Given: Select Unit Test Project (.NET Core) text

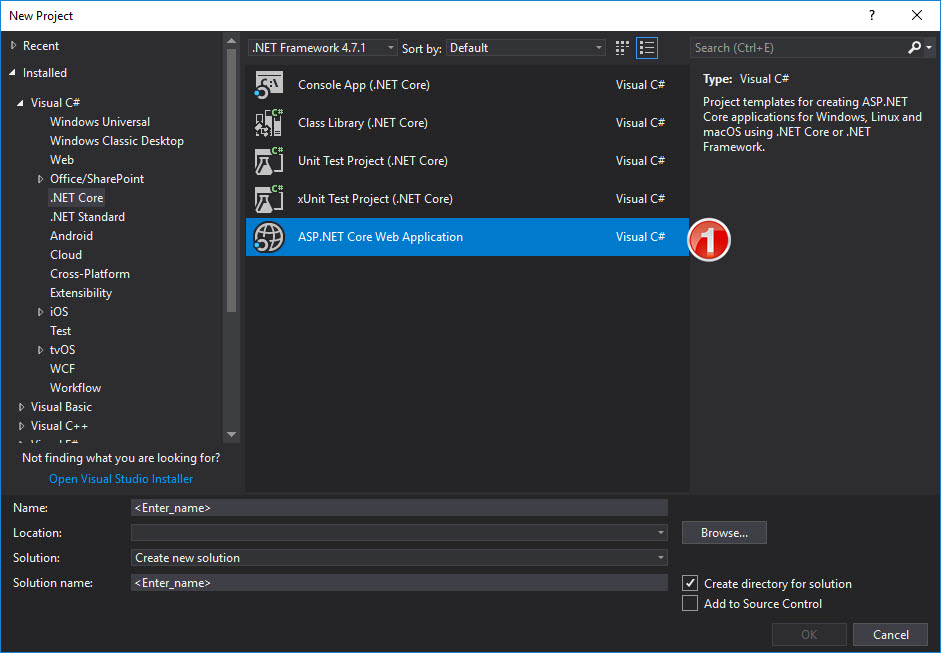Looking at the screenshot, I should point(373,161).
